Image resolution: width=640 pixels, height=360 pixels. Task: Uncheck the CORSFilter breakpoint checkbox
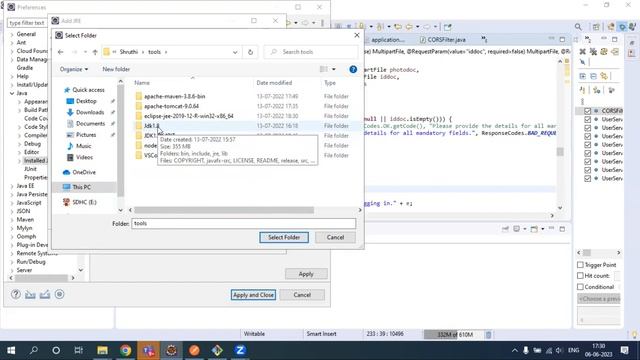(587, 111)
